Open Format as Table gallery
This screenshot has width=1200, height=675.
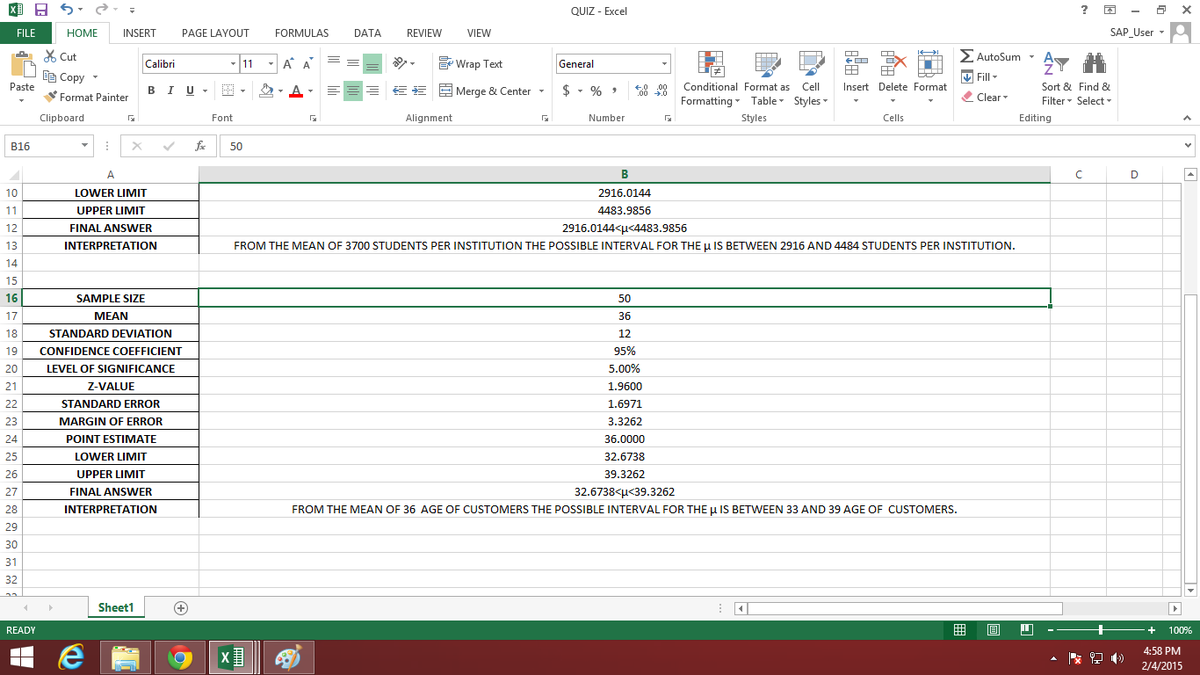tap(768, 78)
